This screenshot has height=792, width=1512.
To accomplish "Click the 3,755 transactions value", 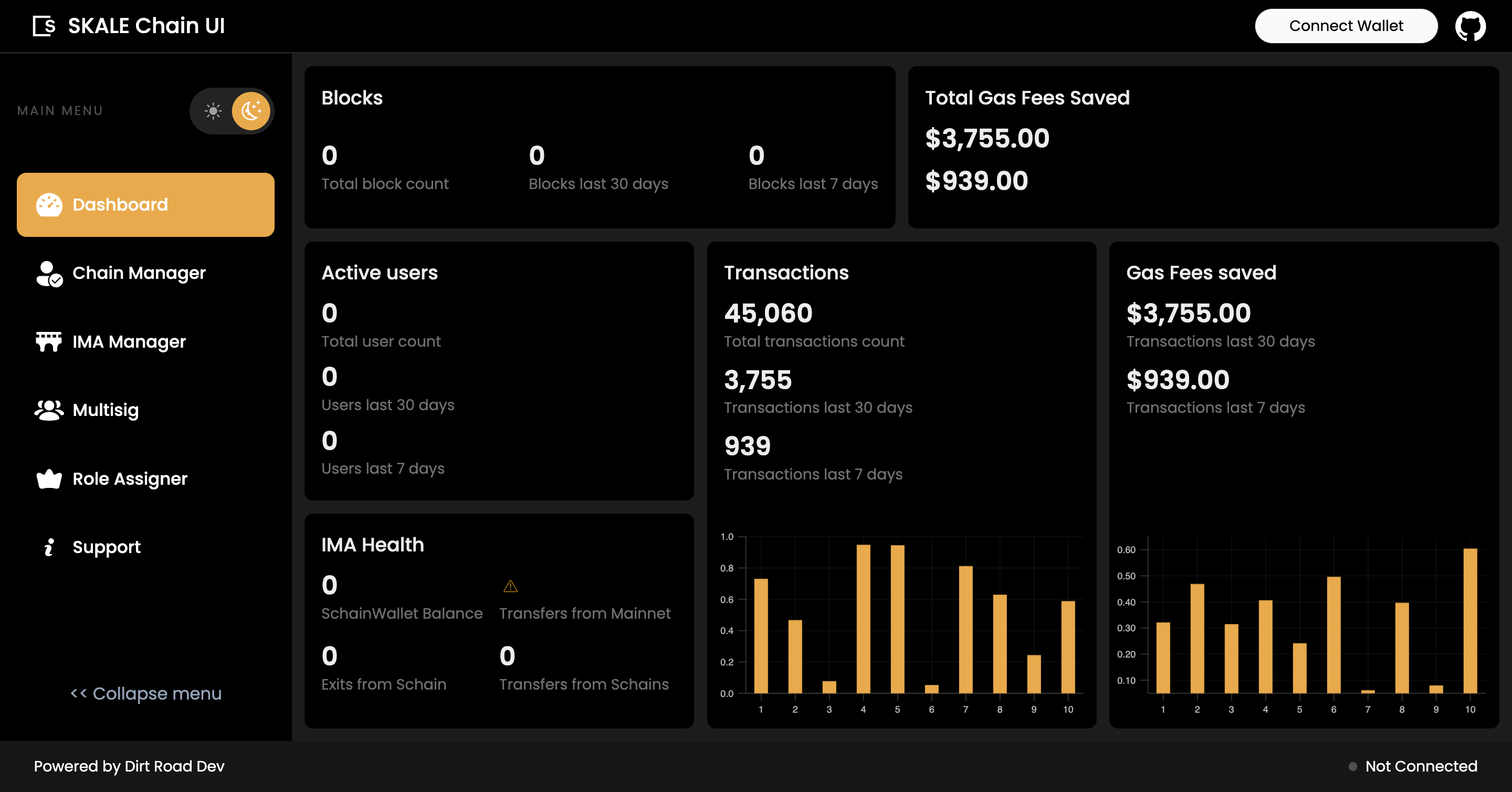I will point(758,380).
